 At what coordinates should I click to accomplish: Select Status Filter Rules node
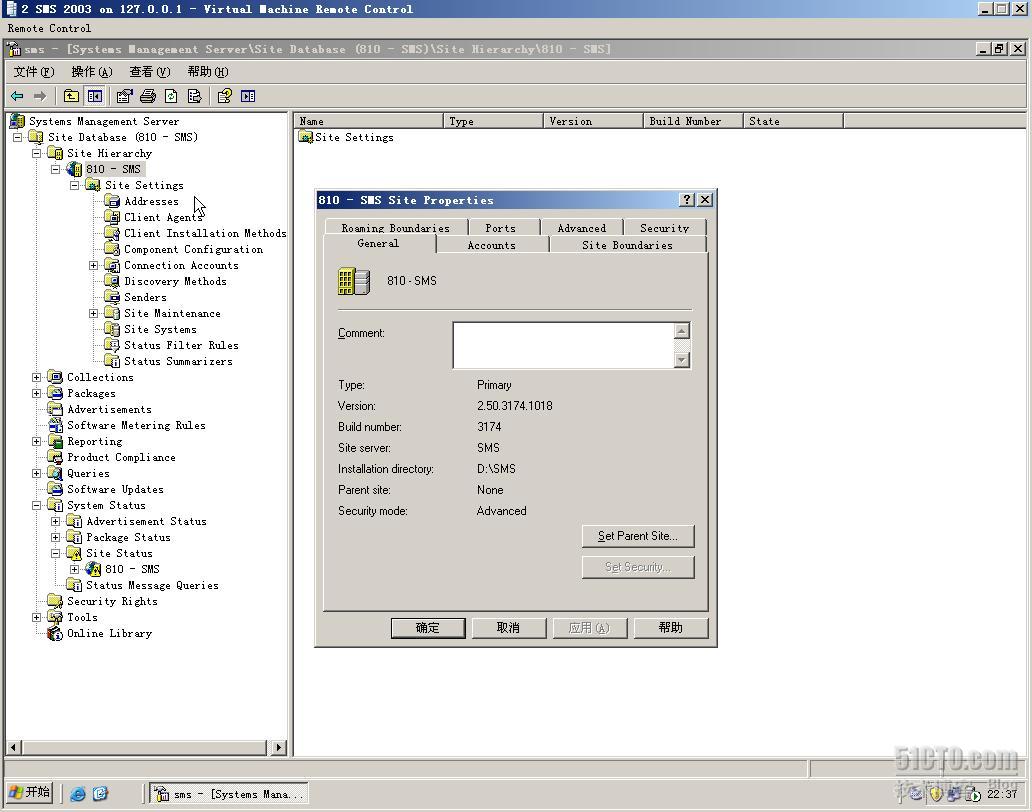pos(181,345)
